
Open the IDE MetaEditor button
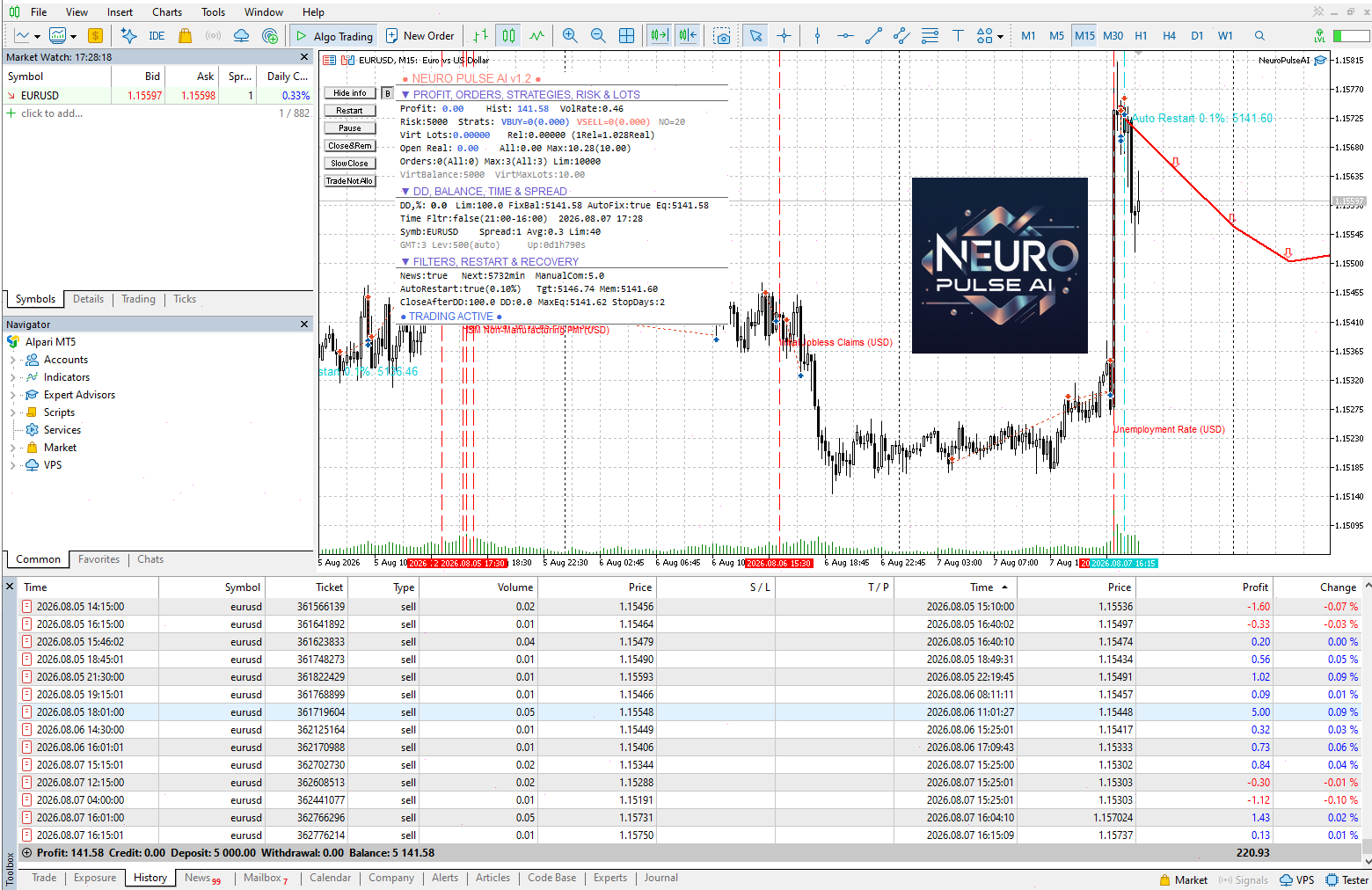[157, 36]
